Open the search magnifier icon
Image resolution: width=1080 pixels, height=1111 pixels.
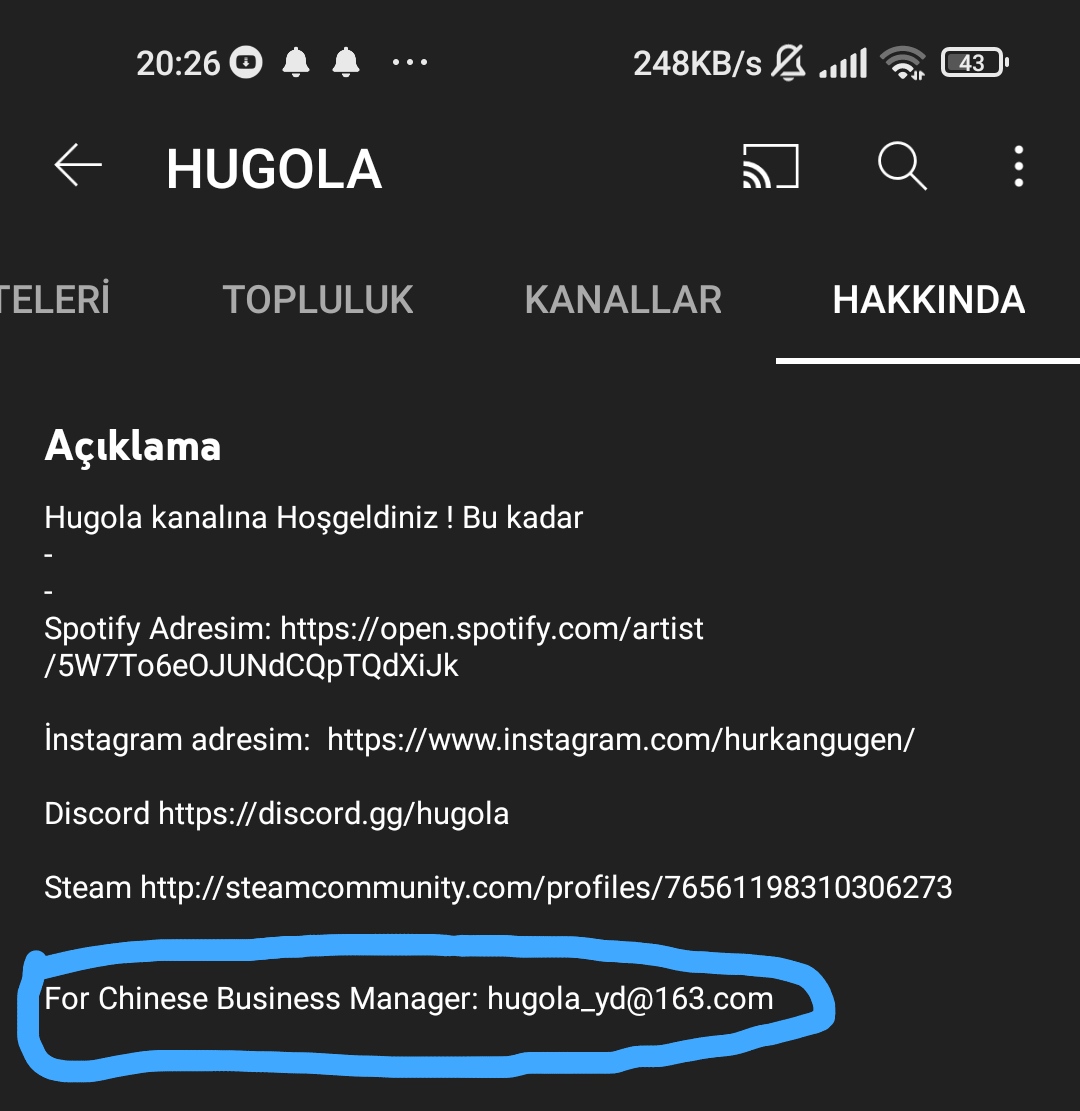tap(901, 166)
